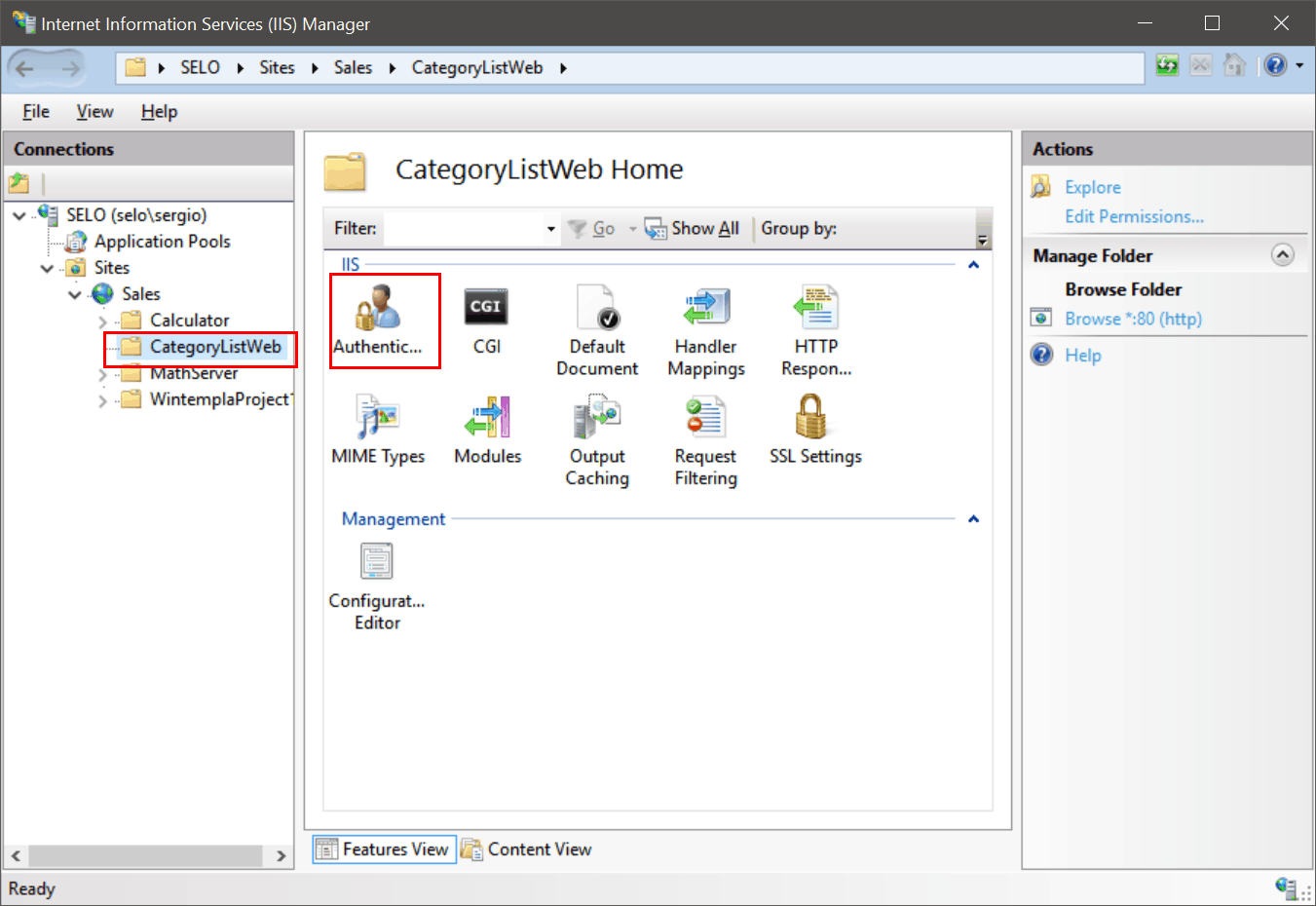Click Browse *:80 (http) link
The width and height of the screenshot is (1316, 906).
click(x=1133, y=319)
